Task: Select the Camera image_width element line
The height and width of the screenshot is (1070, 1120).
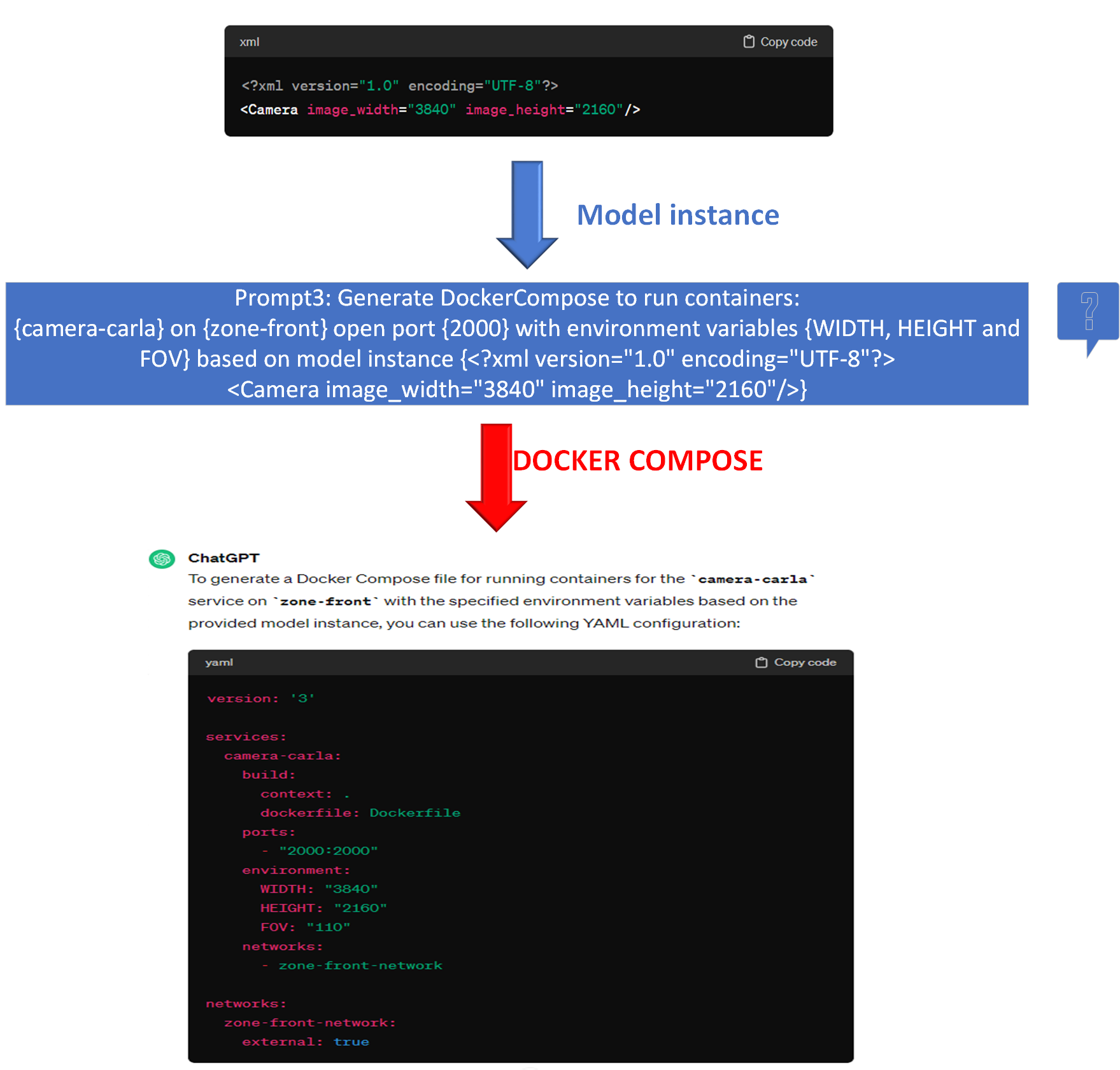Action: tap(440, 110)
